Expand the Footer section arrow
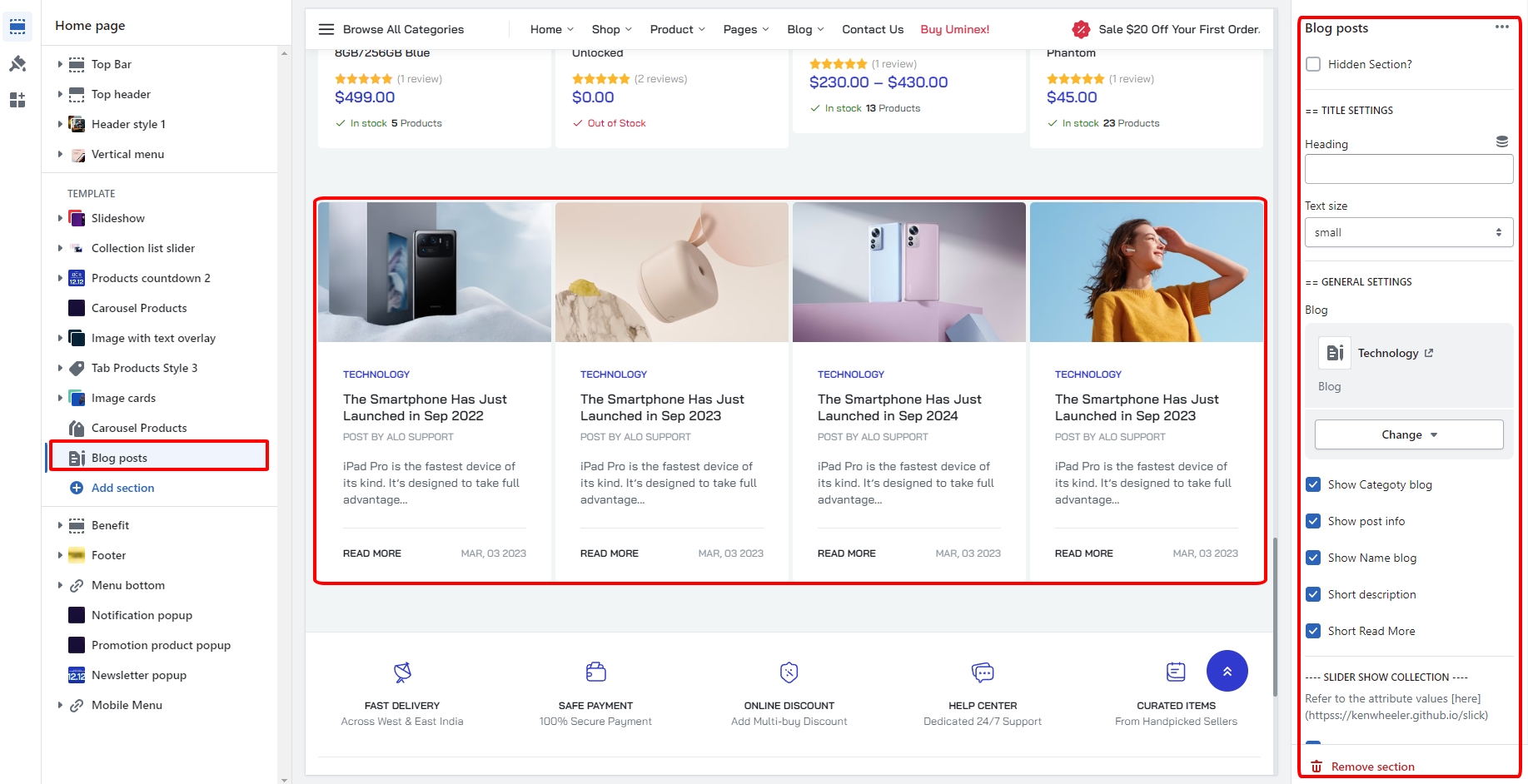This screenshot has height=784, width=1528. [60, 555]
